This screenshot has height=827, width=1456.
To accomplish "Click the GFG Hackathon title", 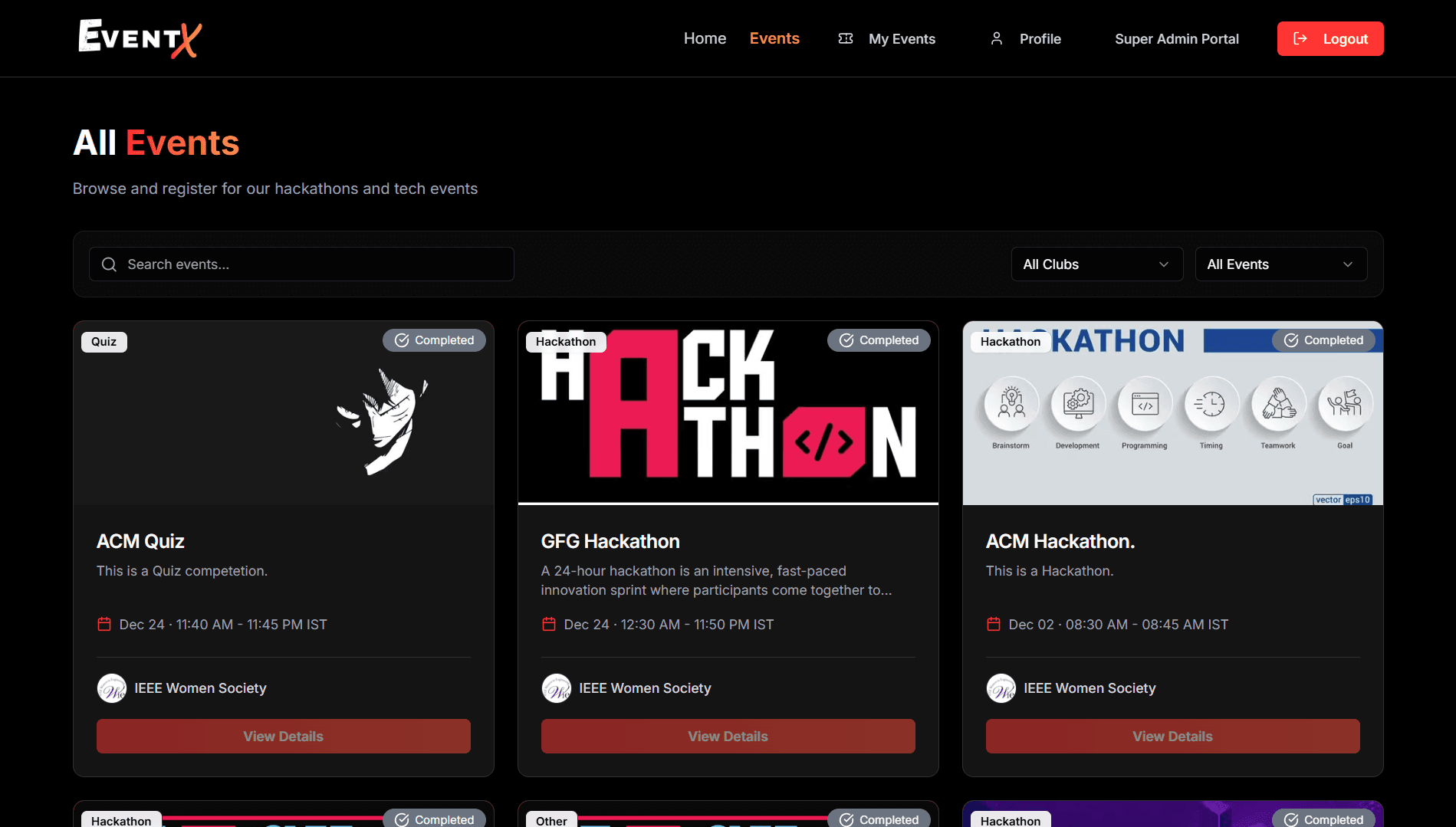I will (x=610, y=541).
